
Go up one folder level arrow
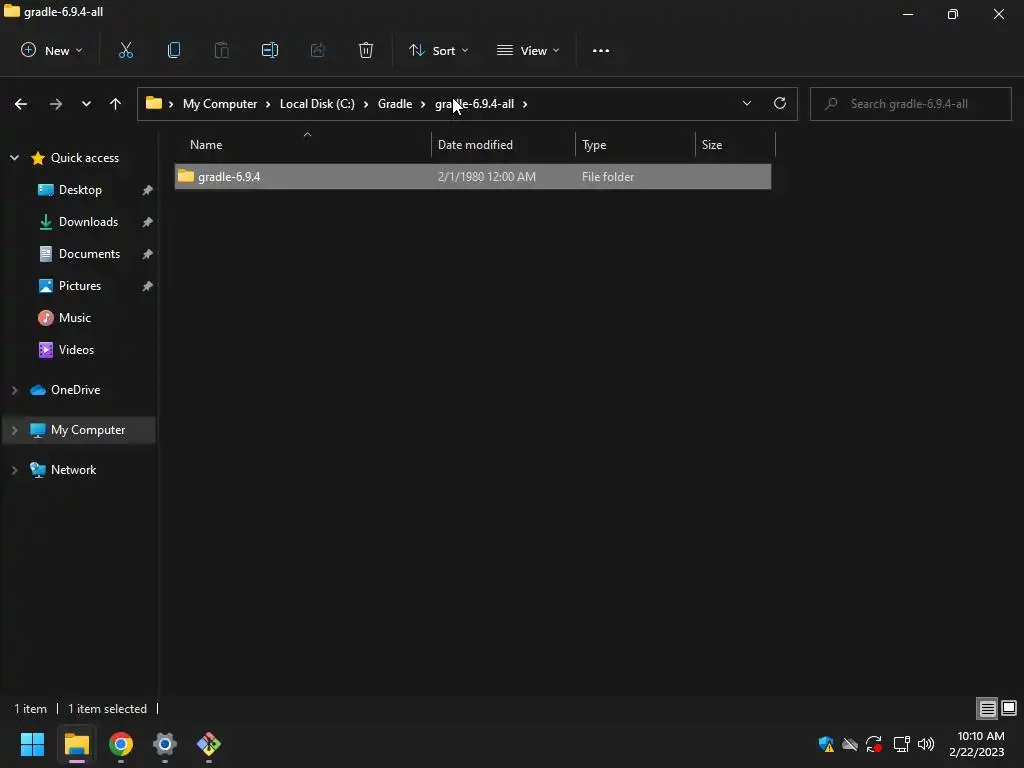point(116,104)
